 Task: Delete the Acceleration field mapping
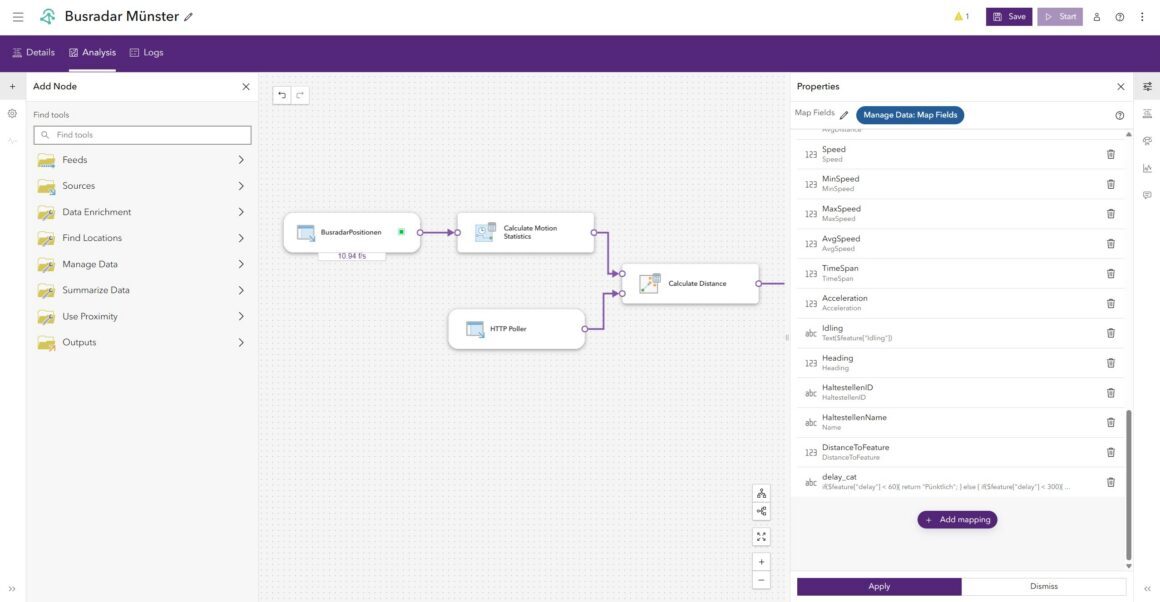coord(1110,303)
